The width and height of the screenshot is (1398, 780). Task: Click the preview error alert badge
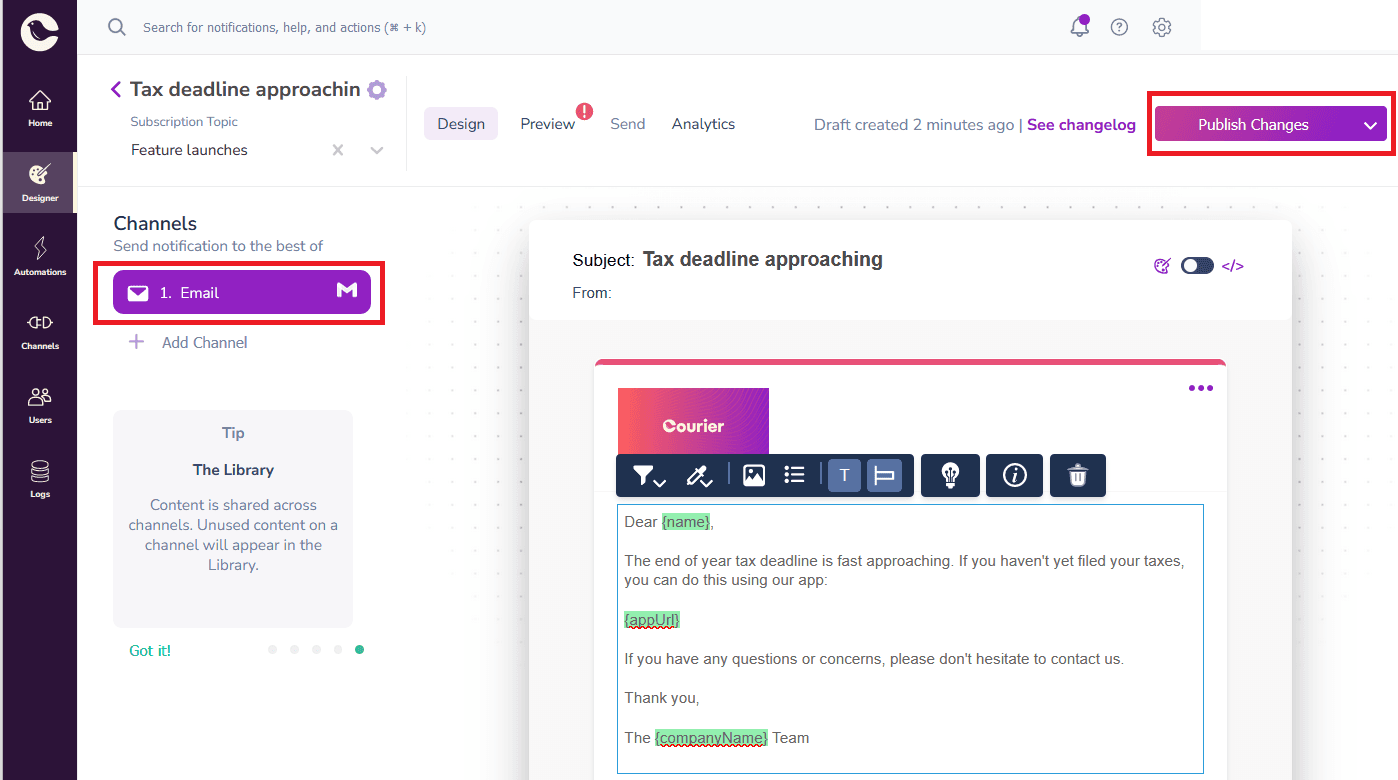click(x=584, y=111)
